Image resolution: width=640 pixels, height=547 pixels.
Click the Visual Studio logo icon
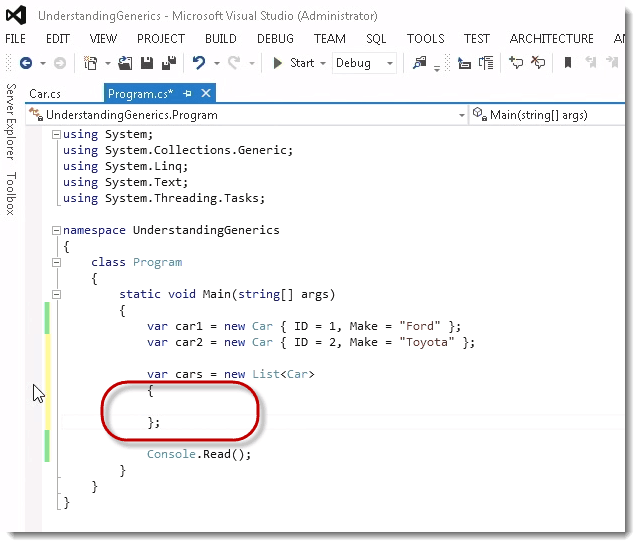tap(16, 16)
